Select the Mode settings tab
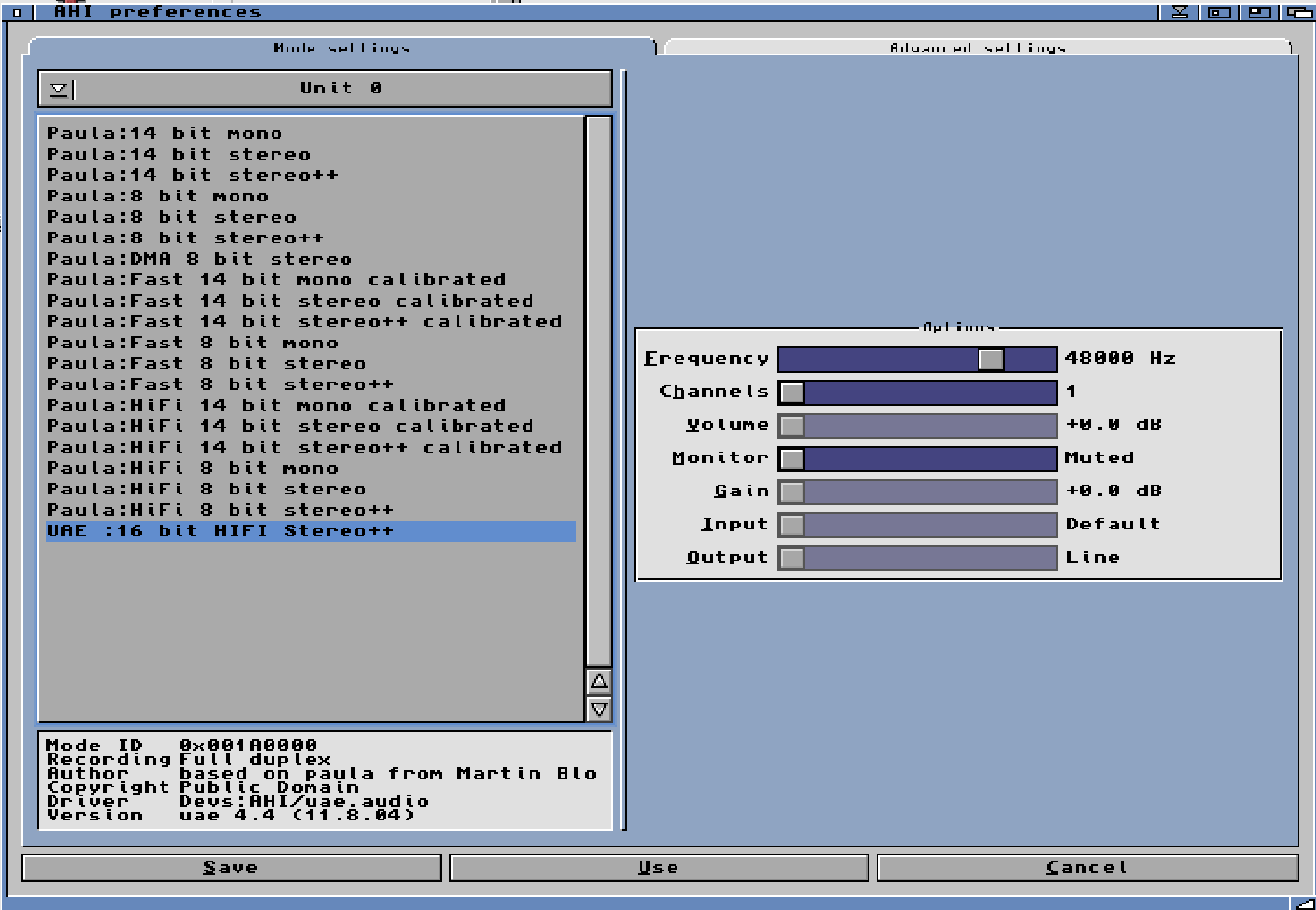Image resolution: width=1316 pixels, height=910 pixels. point(341,47)
